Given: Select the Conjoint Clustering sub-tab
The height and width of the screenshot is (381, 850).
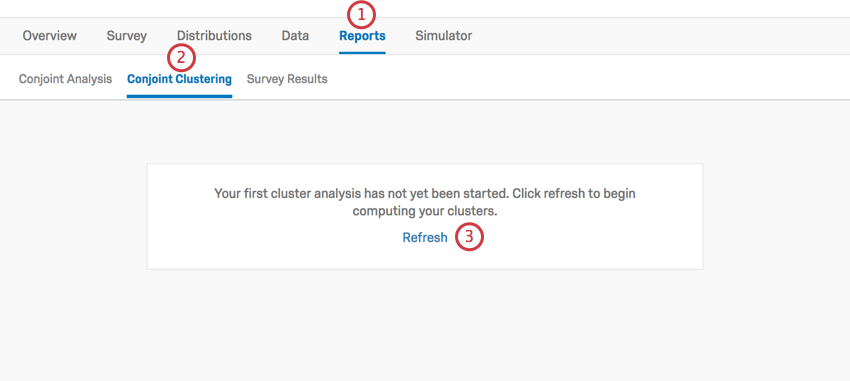Looking at the screenshot, I should tap(179, 79).
